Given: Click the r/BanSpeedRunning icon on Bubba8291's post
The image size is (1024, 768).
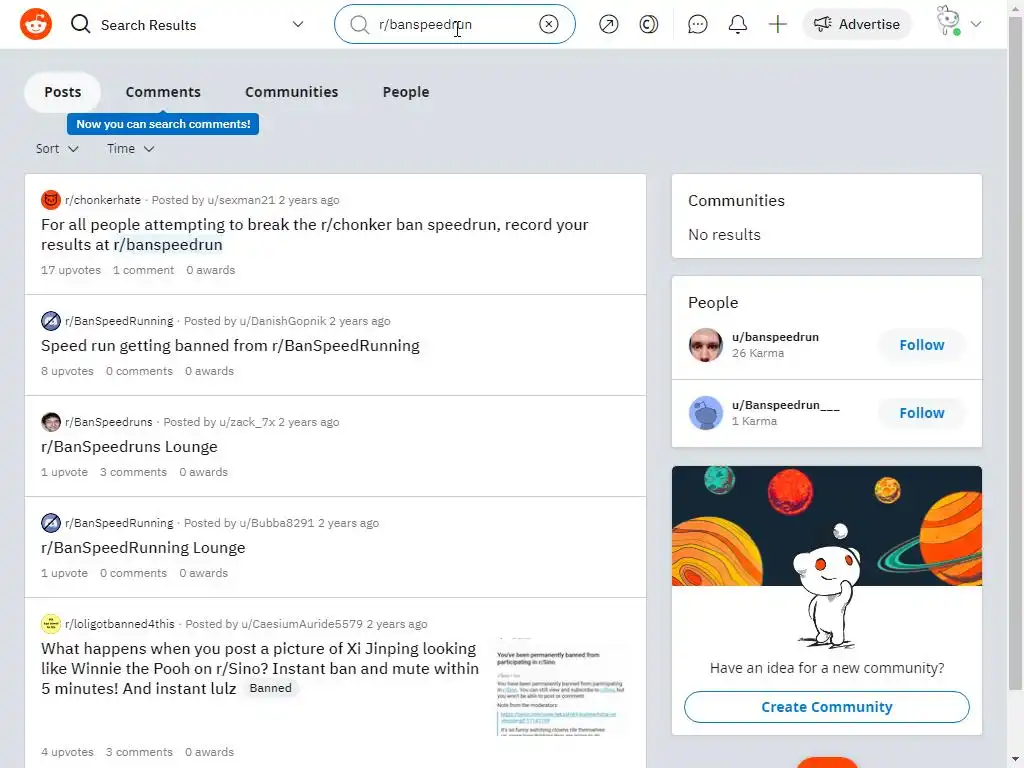Looking at the screenshot, I should pos(51,523).
